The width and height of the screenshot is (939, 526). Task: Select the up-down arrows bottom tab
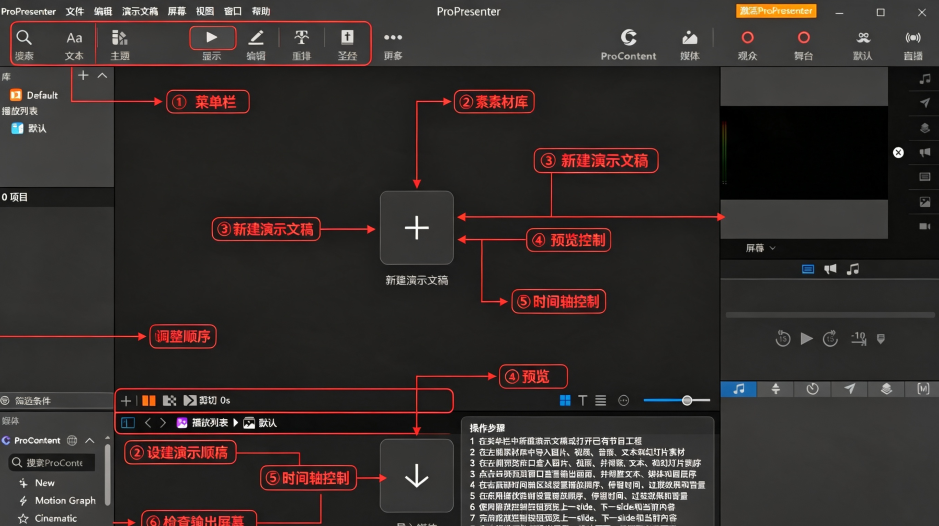pyautogui.click(x=776, y=389)
